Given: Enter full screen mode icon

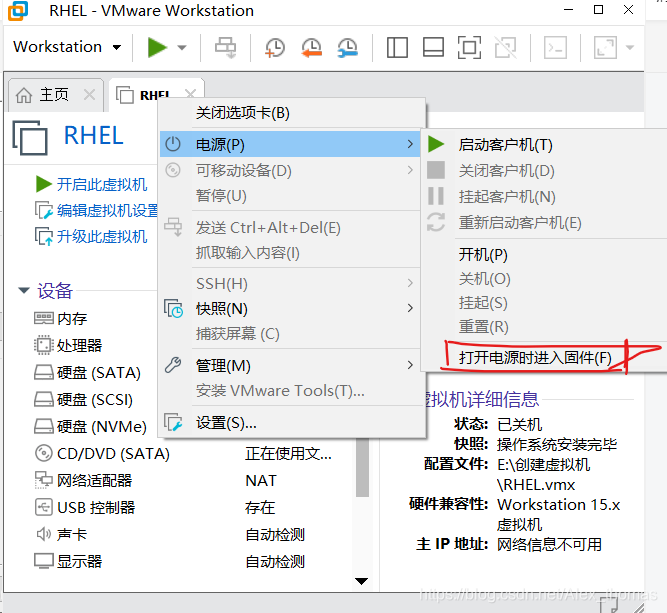Looking at the screenshot, I should [x=469, y=47].
